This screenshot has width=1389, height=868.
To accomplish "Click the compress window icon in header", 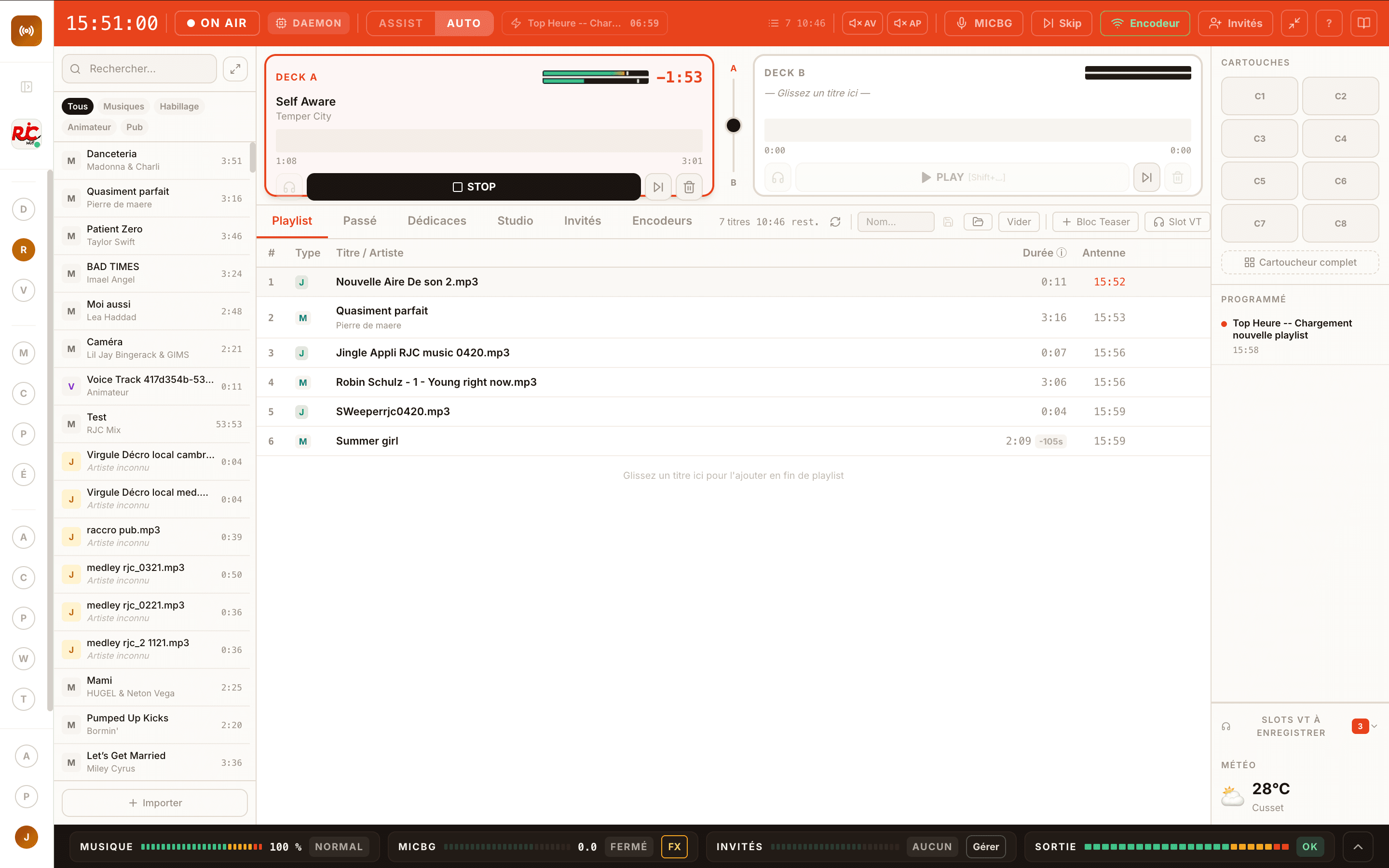I will coord(1294,23).
